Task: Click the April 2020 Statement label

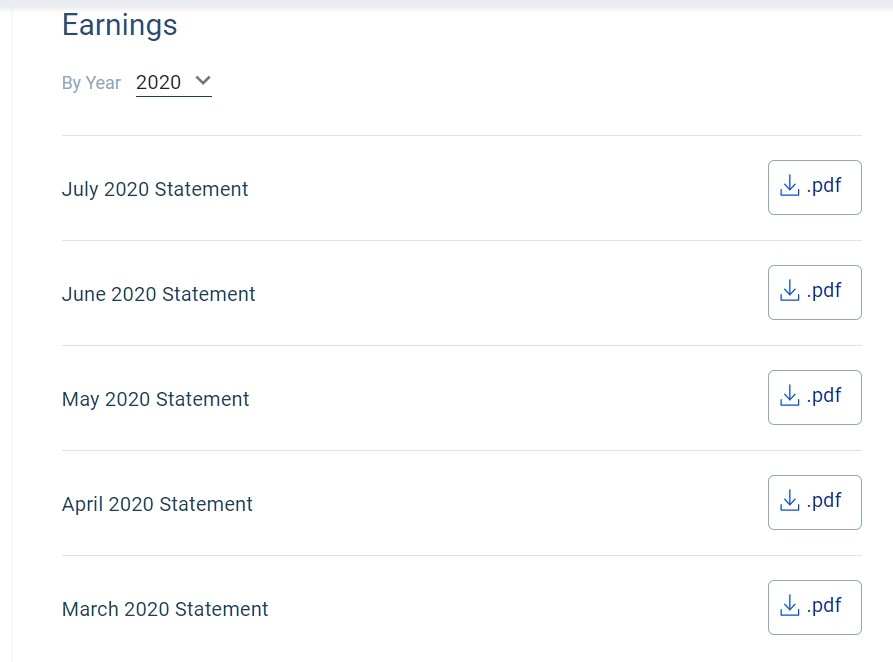Action: 157,504
